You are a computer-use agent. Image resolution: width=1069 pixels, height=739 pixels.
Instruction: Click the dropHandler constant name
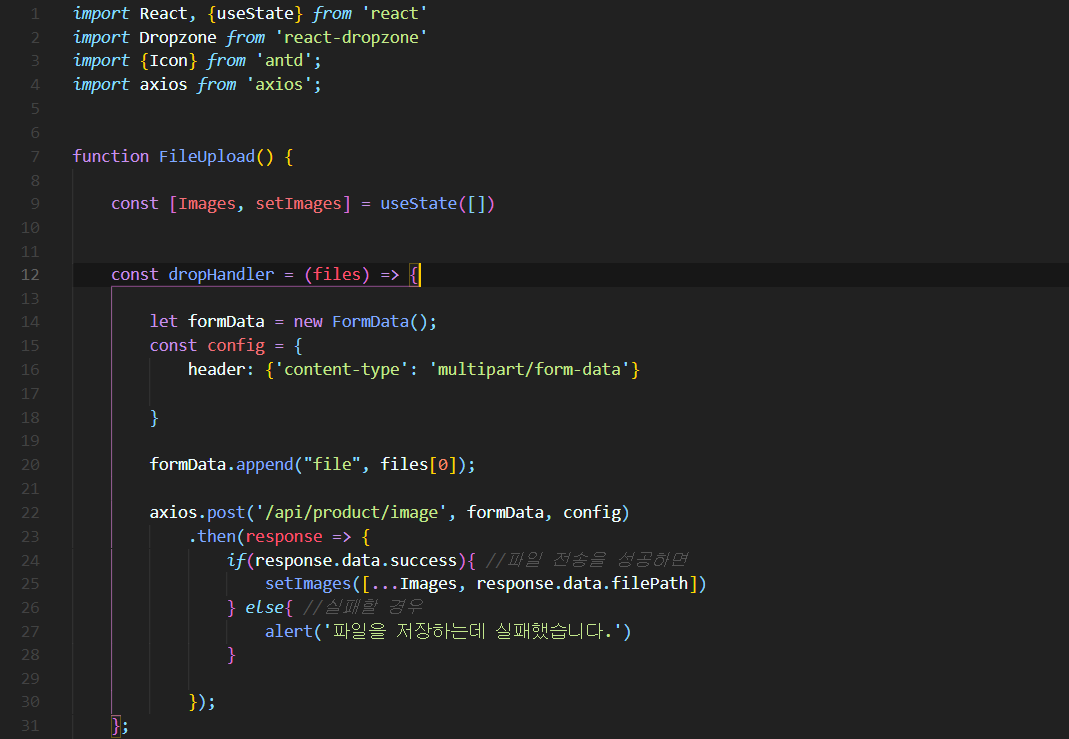click(x=221, y=274)
